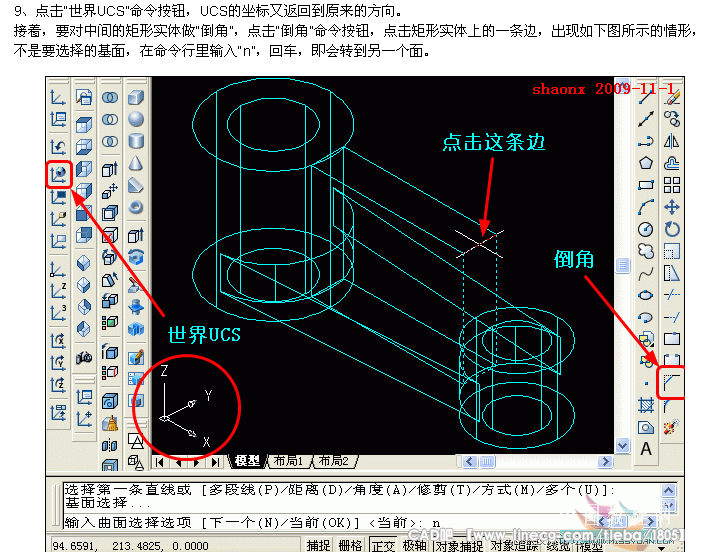Toggle 捕捉 snap mode
Viewport: 714px width, 552px height.
(x=318, y=545)
